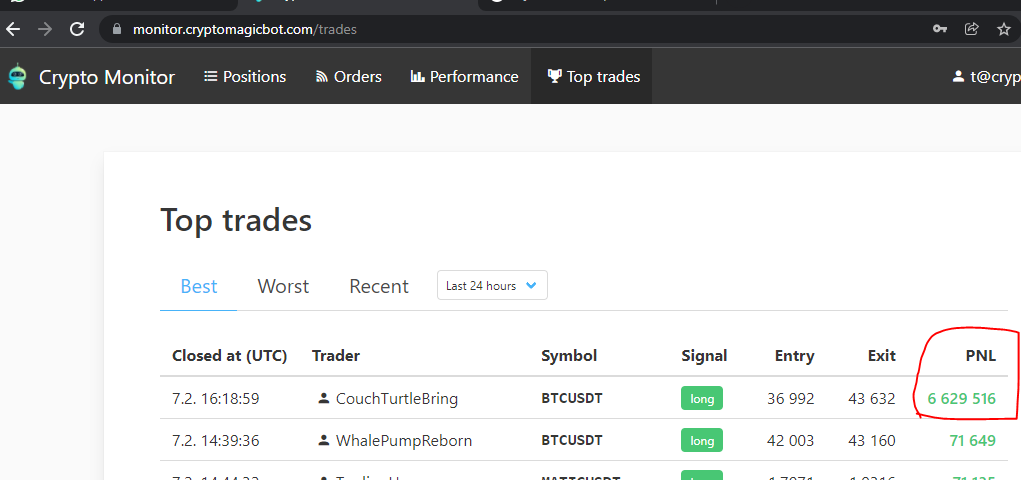This screenshot has height=480, width=1021.
Task: Select the Top trades nav item
Action: [x=591, y=76]
